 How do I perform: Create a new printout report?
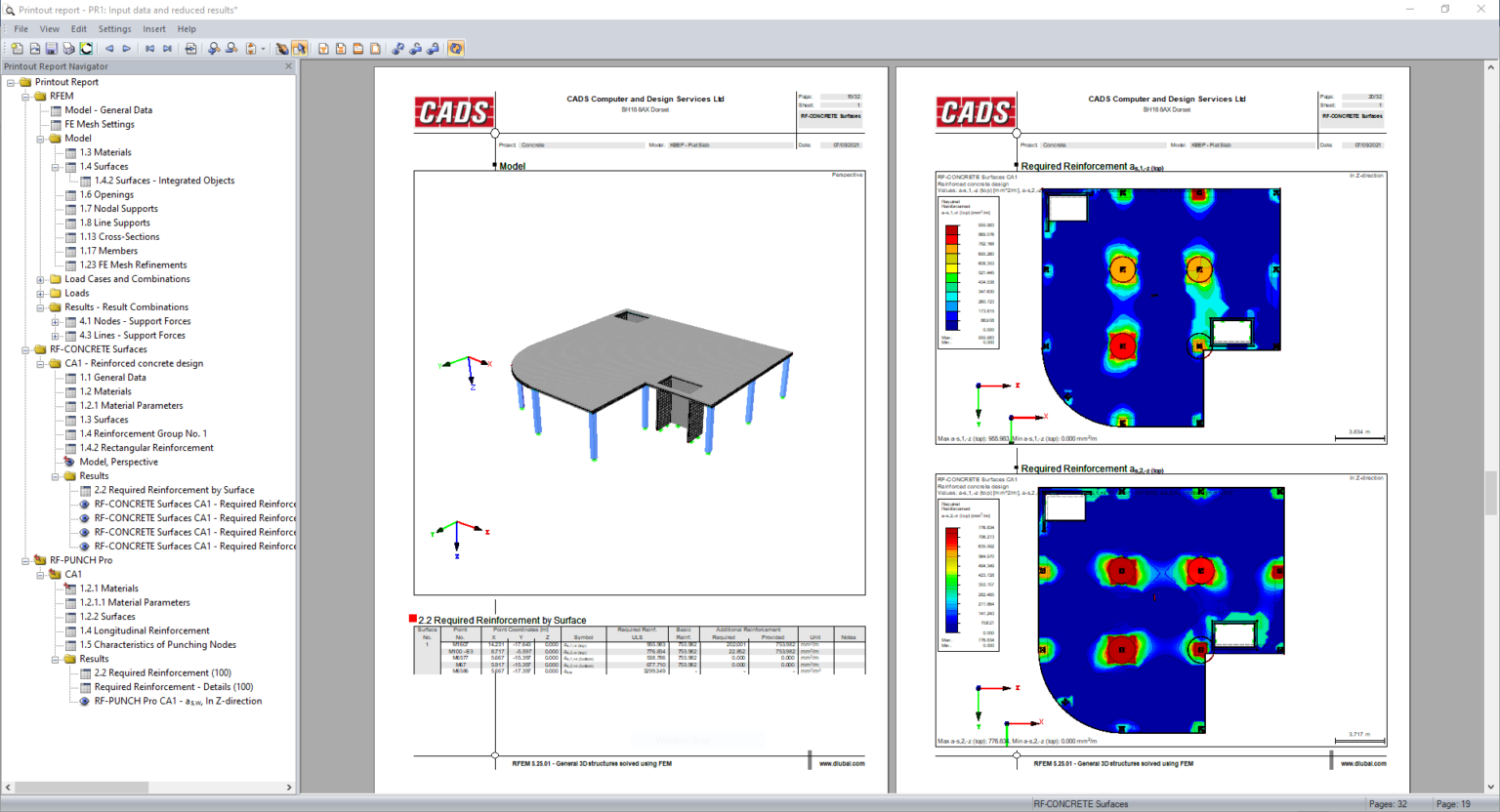17,47
